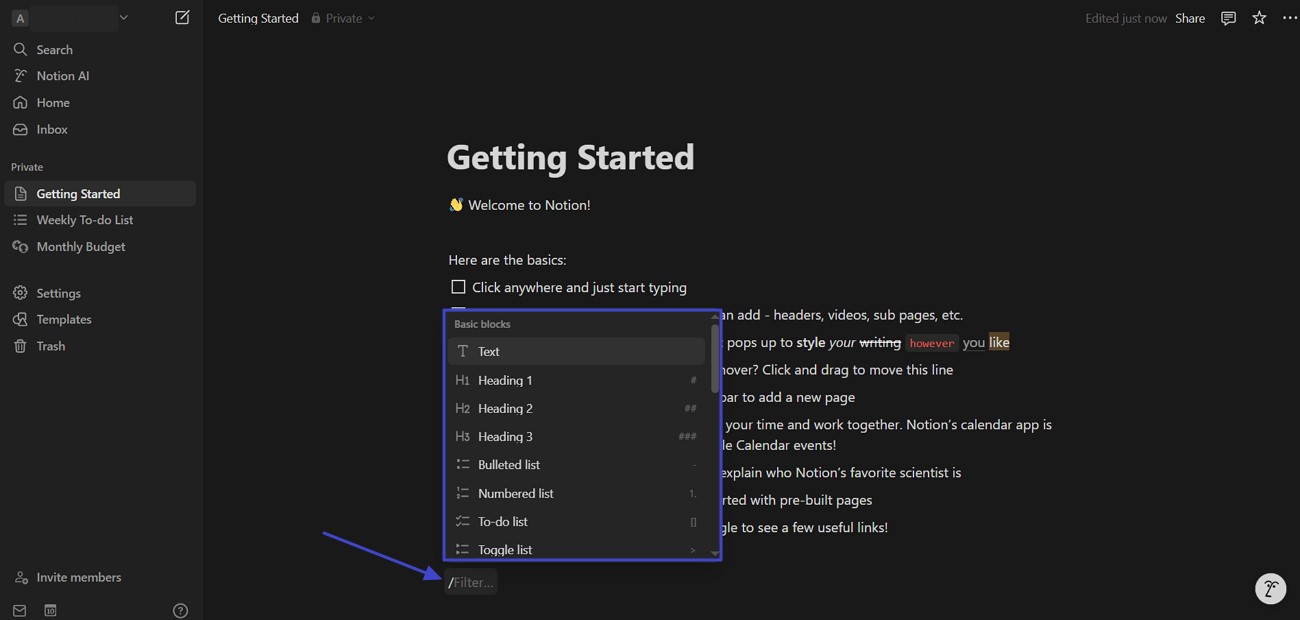Image resolution: width=1300 pixels, height=620 pixels.
Task: Click the highlighted word 'like'
Action: pyautogui.click(x=999, y=342)
